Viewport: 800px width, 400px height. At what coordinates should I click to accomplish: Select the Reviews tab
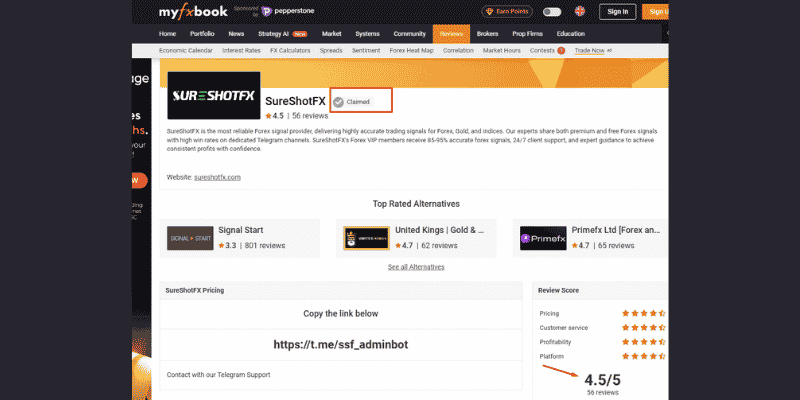click(x=451, y=34)
